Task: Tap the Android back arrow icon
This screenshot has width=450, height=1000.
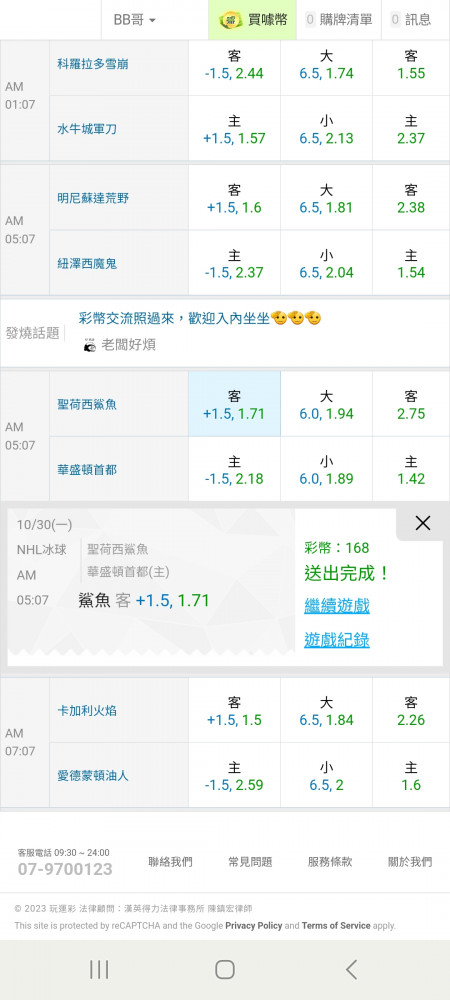Action: [351, 969]
